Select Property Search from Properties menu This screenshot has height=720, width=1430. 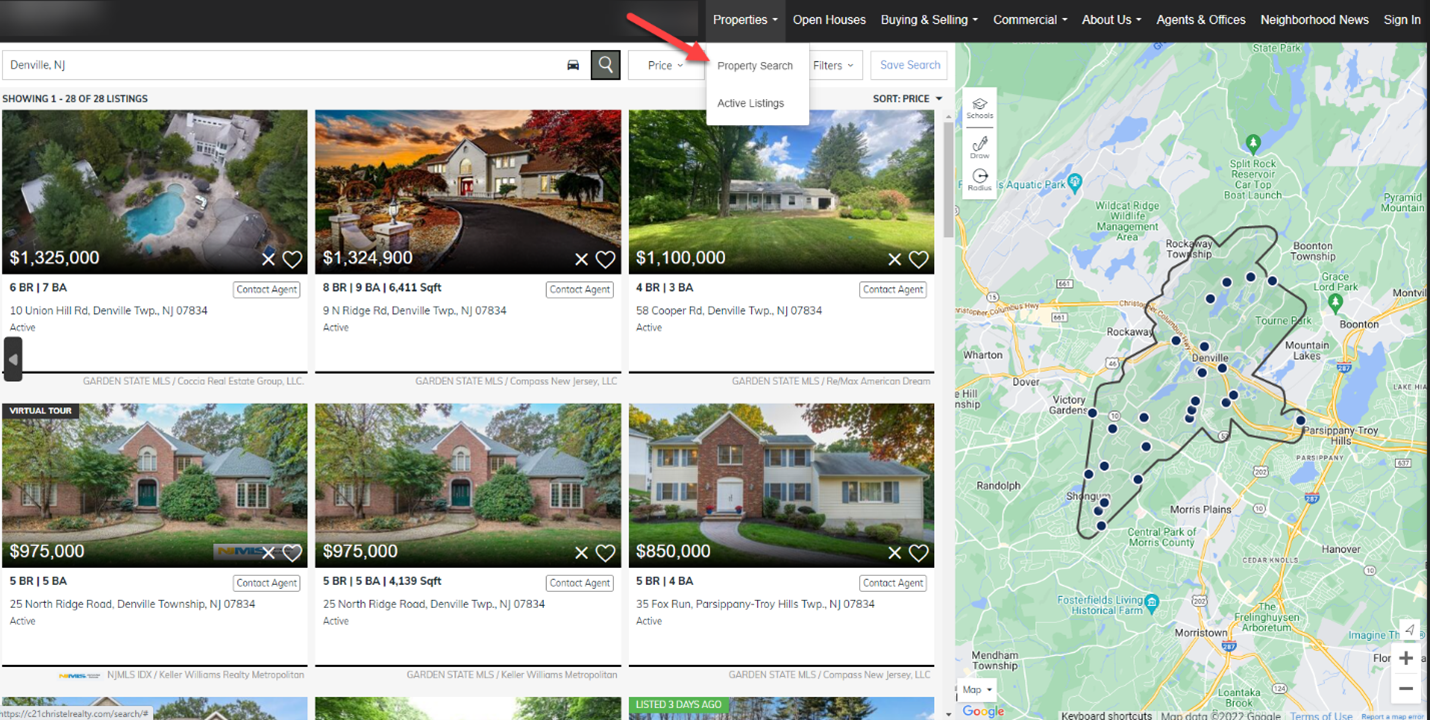[756, 65]
